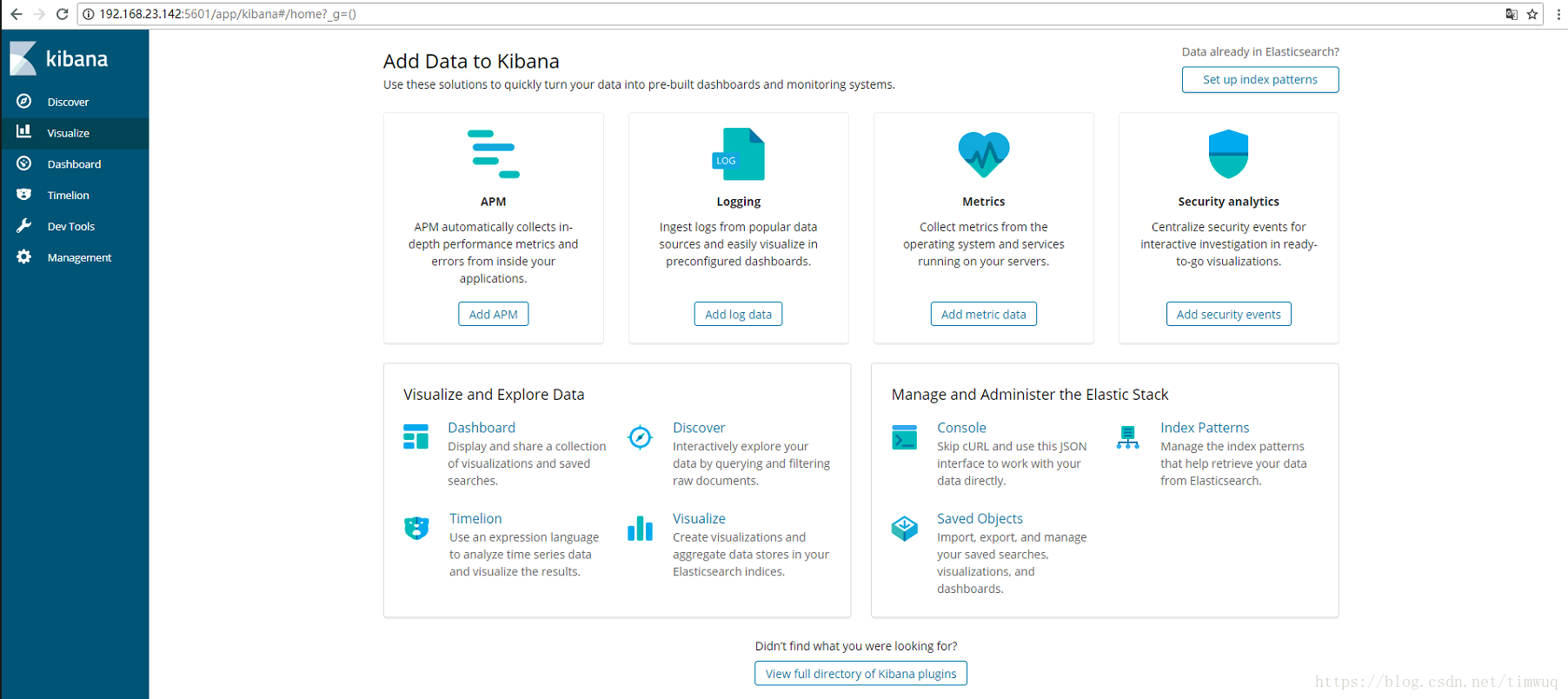
Task: Click the Dashboard gauge icon in sidebar
Action: pos(24,163)
